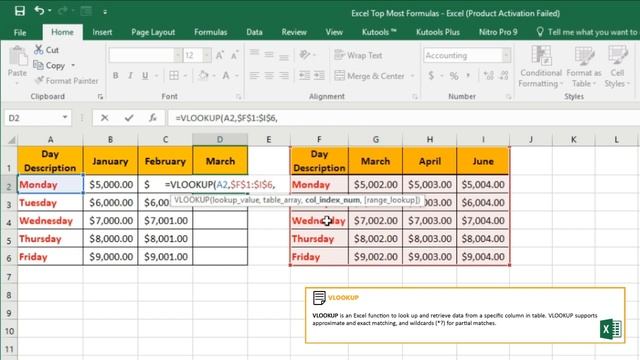Click the Percent Style icon

tap(454, 76)
